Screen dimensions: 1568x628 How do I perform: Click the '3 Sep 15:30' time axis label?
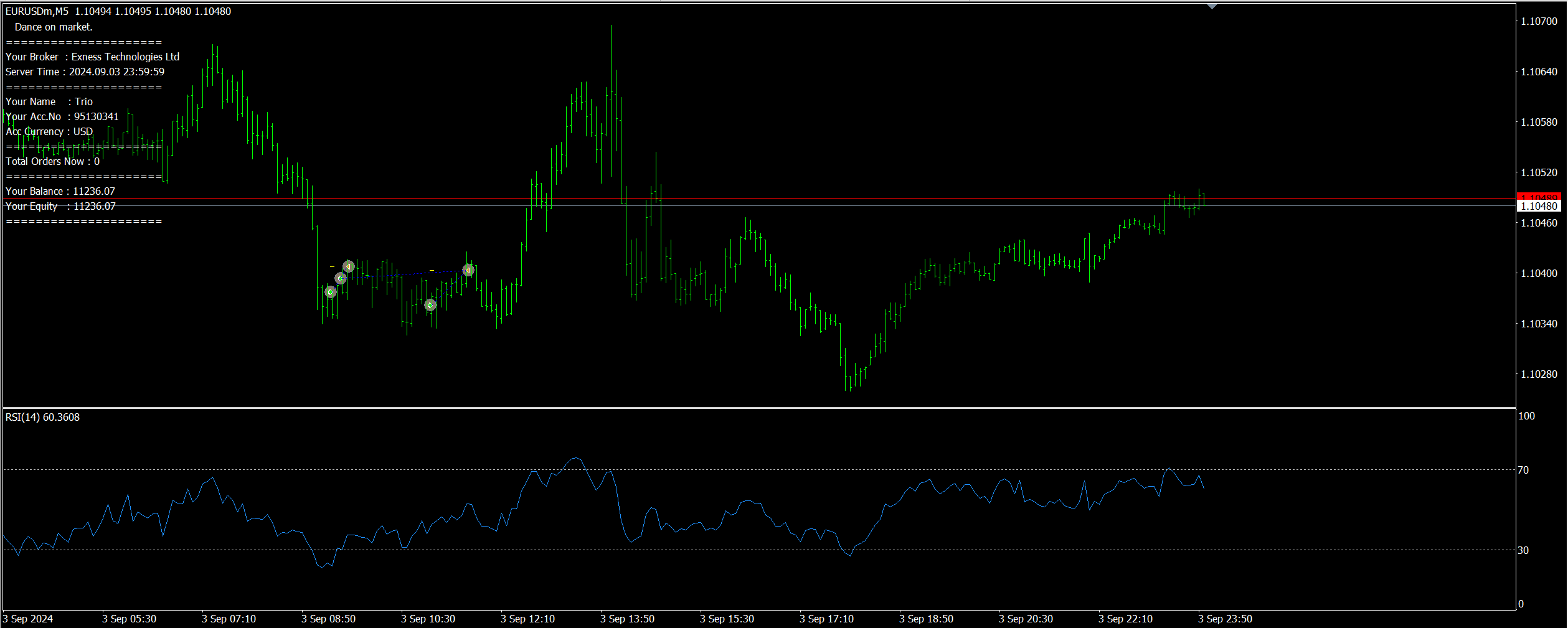727,619
